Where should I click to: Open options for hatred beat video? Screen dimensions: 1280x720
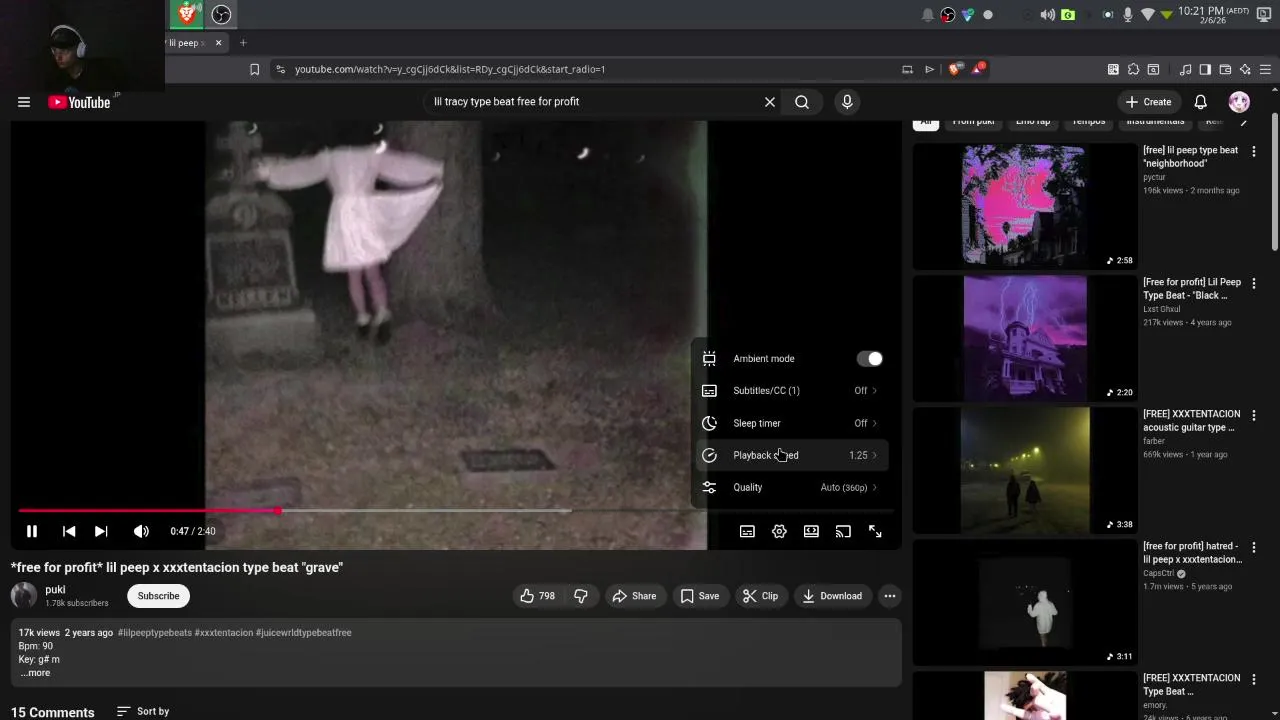click(x=1254, y=547)
